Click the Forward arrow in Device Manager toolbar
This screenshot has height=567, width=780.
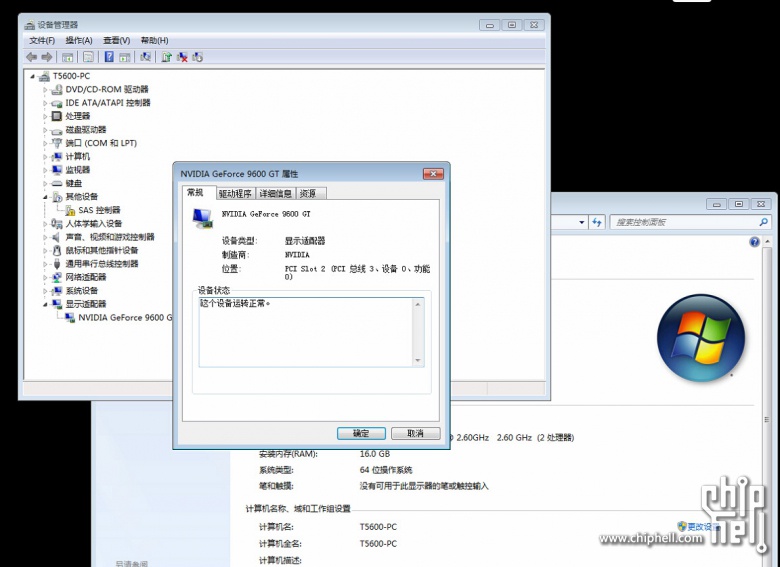tap(47, 57)
